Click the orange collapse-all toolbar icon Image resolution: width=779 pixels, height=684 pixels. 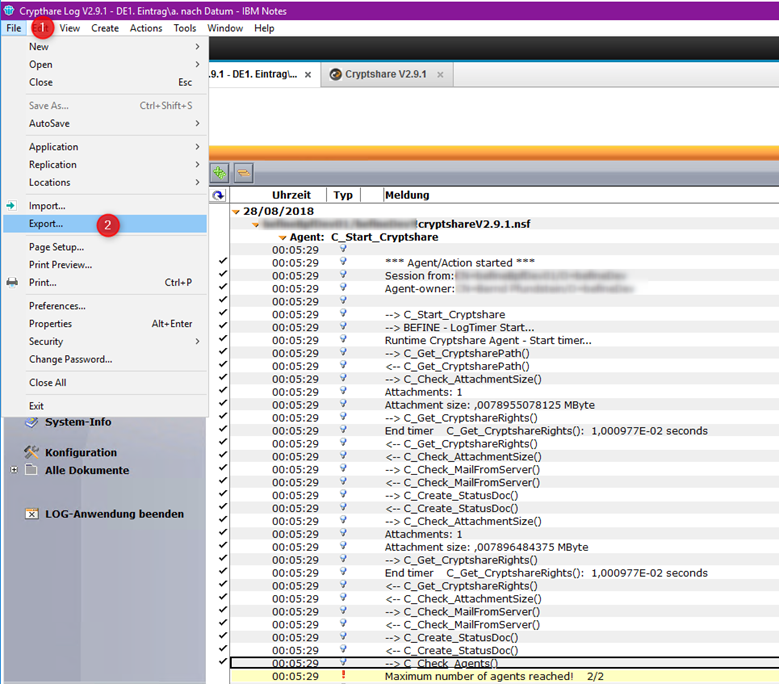243,172
